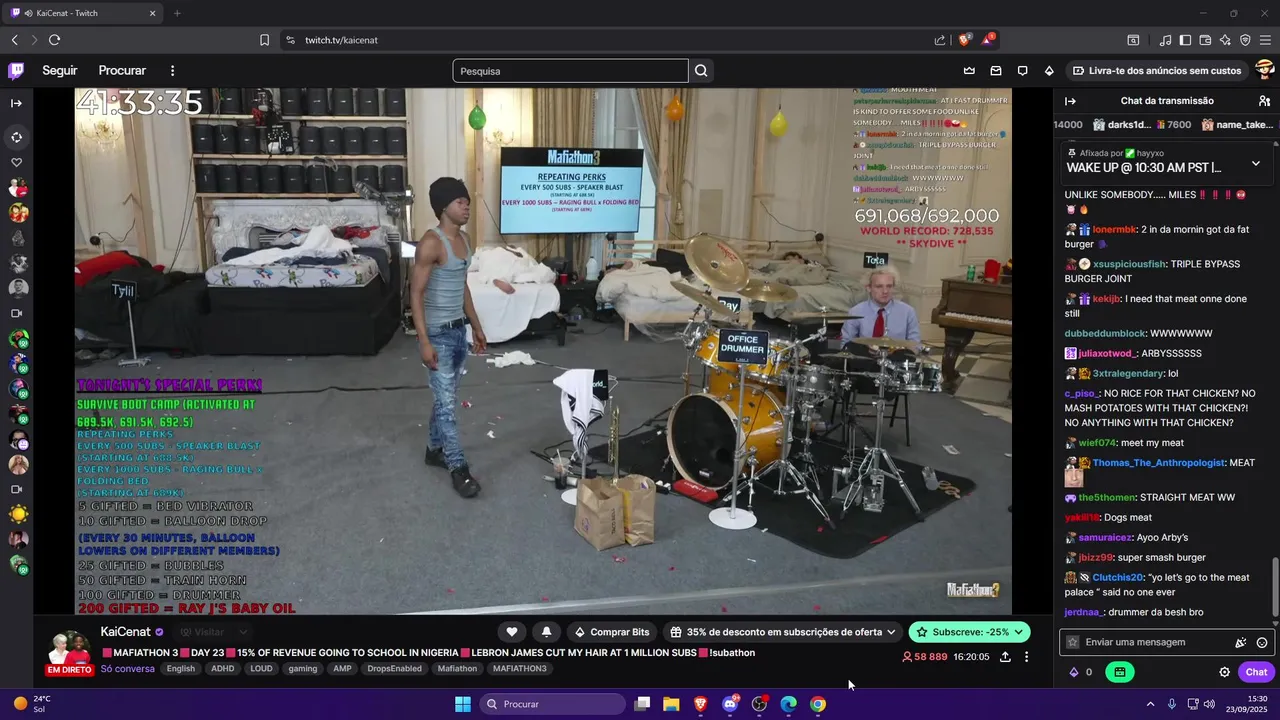Reload the page with refresh icon
Viewport: 1280px width, 720px height.
pos(54,40)
